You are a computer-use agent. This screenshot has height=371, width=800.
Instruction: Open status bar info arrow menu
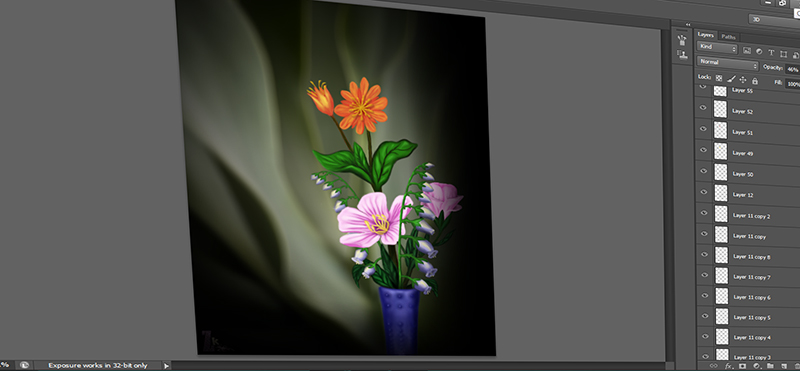point(166,365)
